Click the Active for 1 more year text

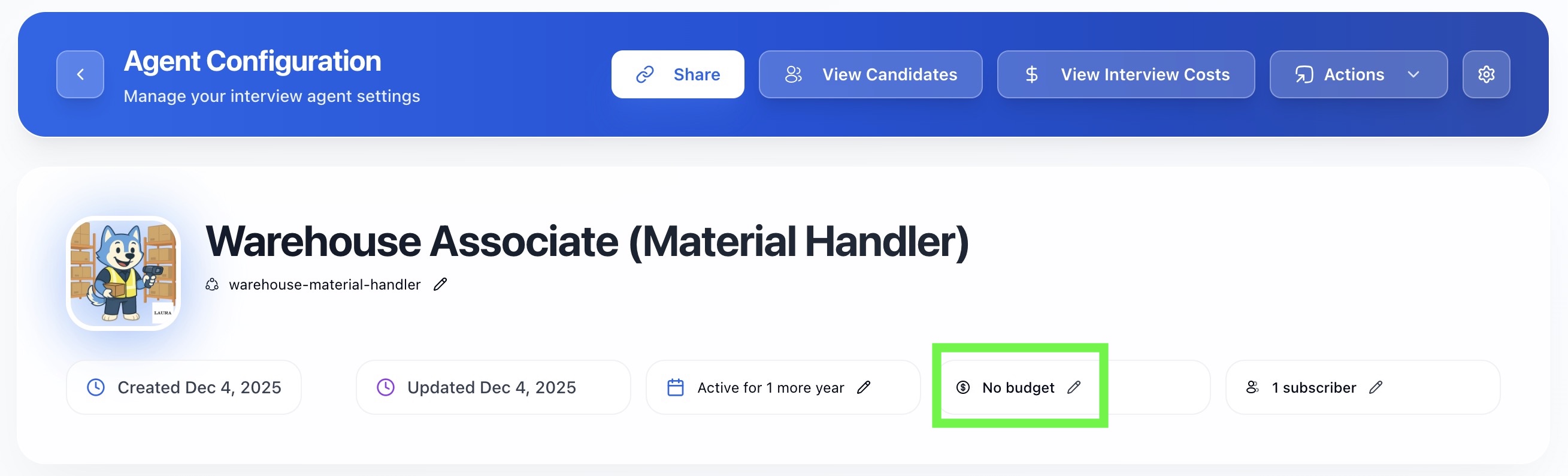coord(770,388)
